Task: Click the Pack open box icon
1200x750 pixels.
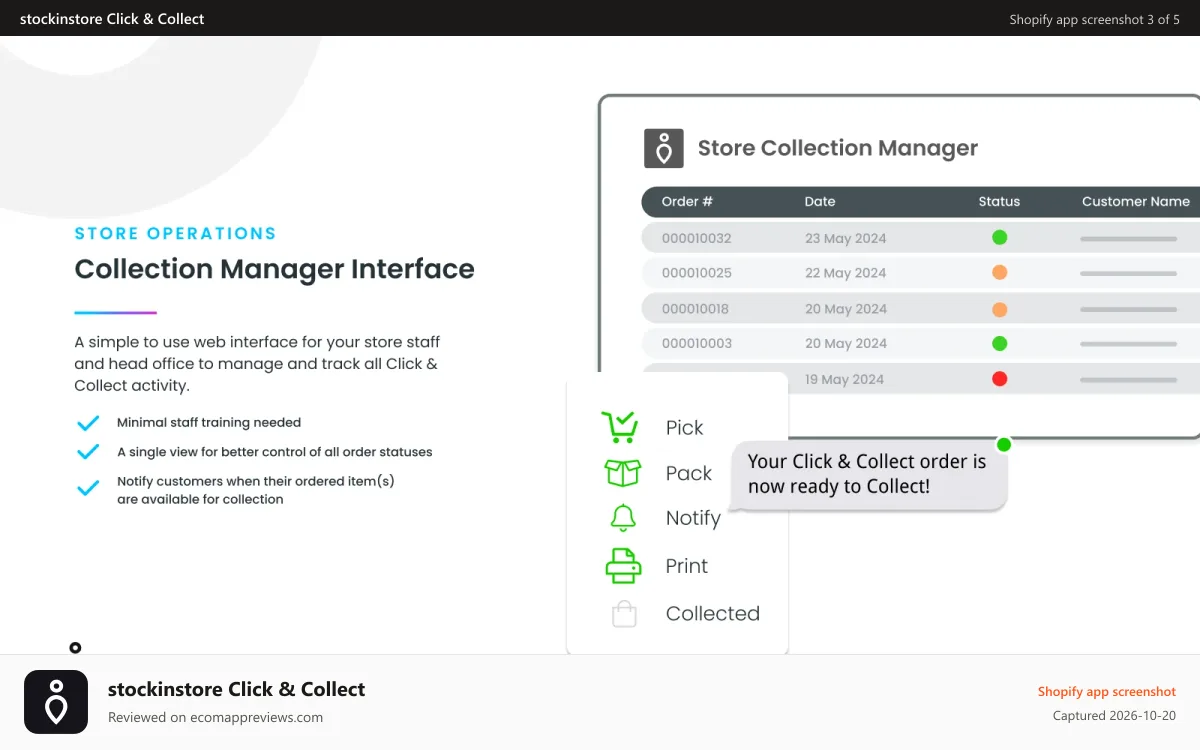Action: 622,473
